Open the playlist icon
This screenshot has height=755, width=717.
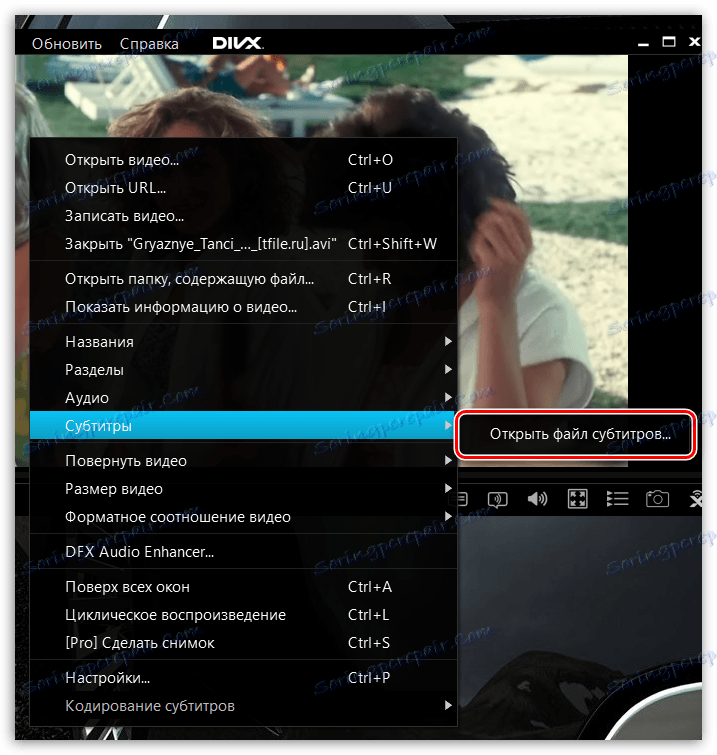pos(617,499)
